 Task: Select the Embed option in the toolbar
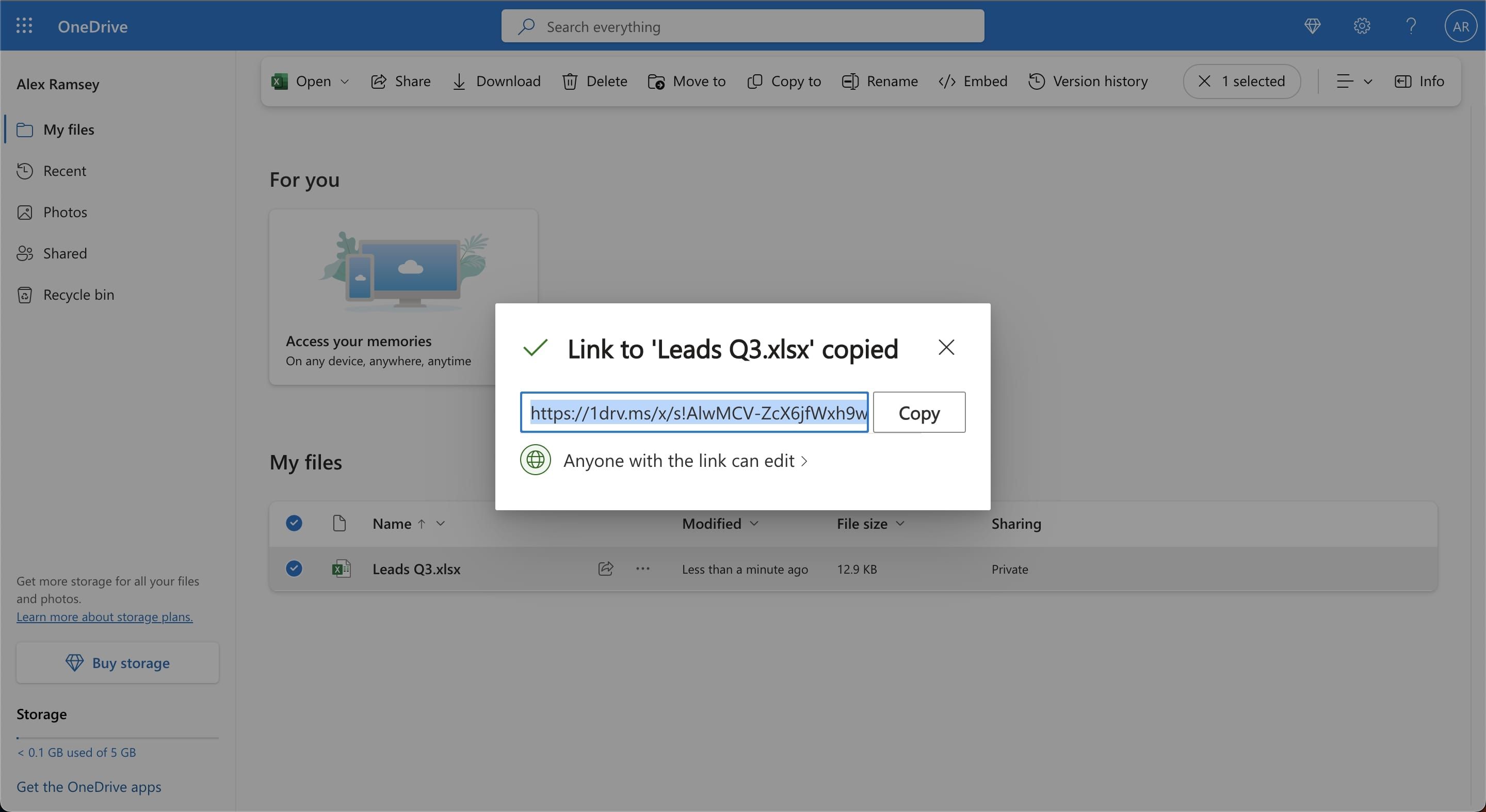973,82
